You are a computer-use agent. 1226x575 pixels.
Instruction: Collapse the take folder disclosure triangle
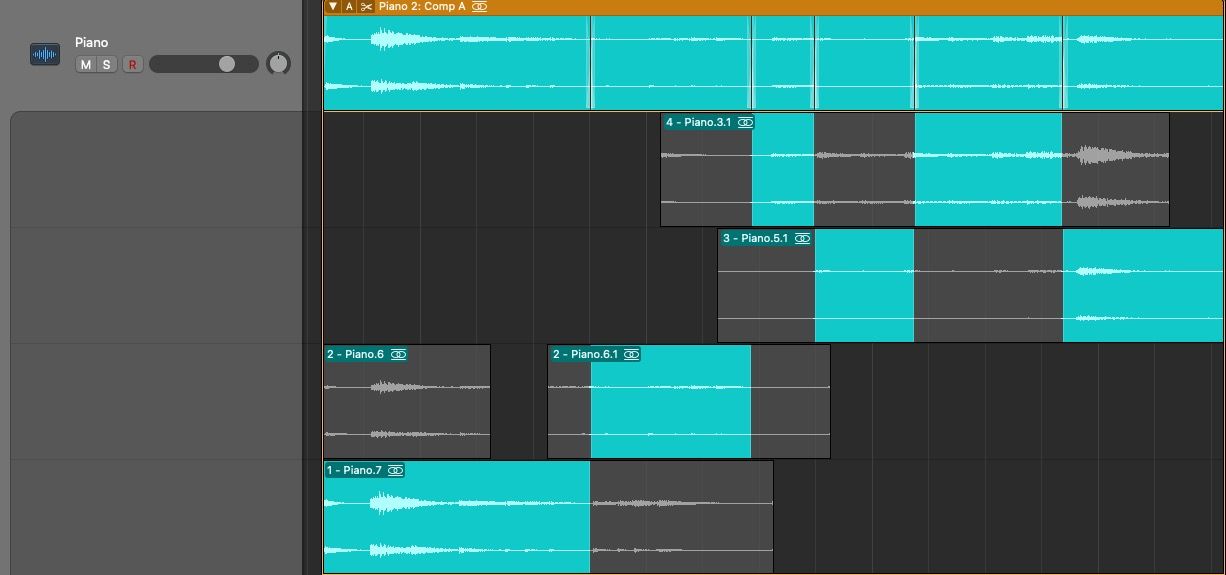(333, 7)
